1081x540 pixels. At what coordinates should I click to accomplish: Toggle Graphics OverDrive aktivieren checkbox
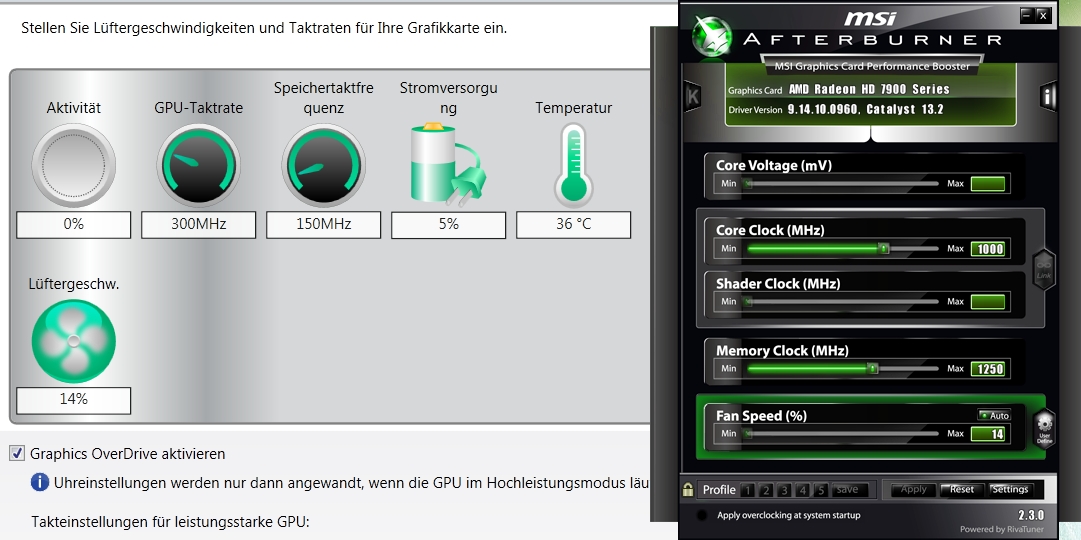[17, 453]
